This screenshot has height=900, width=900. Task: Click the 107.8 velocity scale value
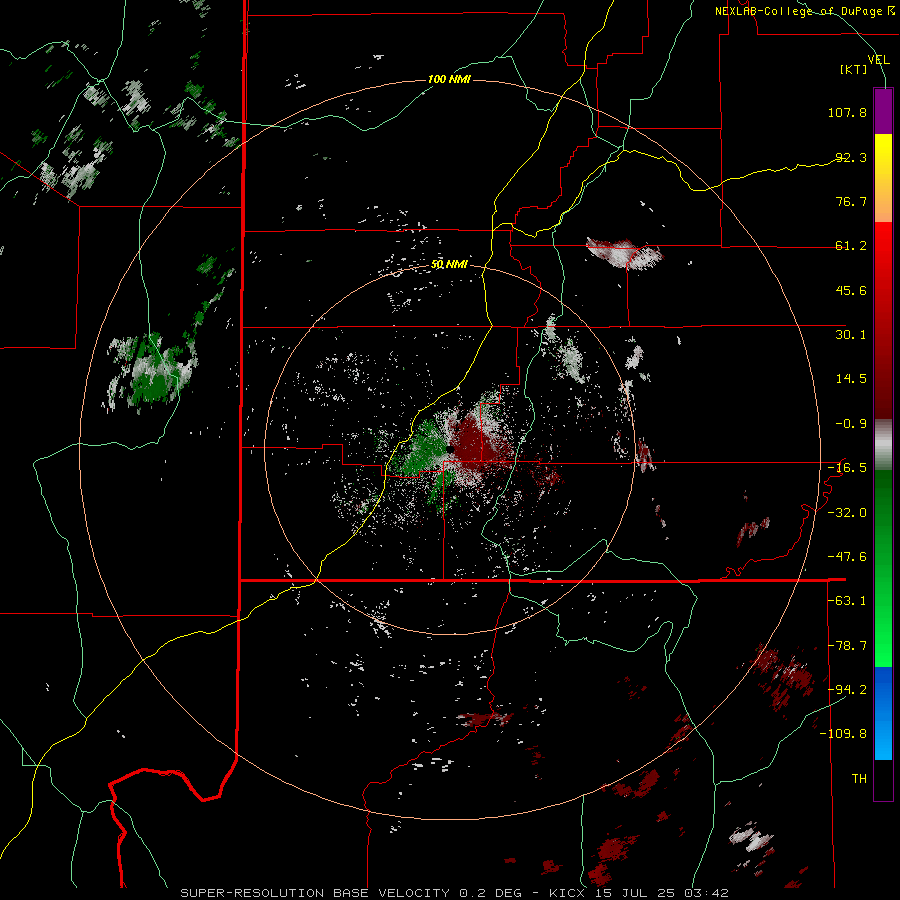click(847, 112)
